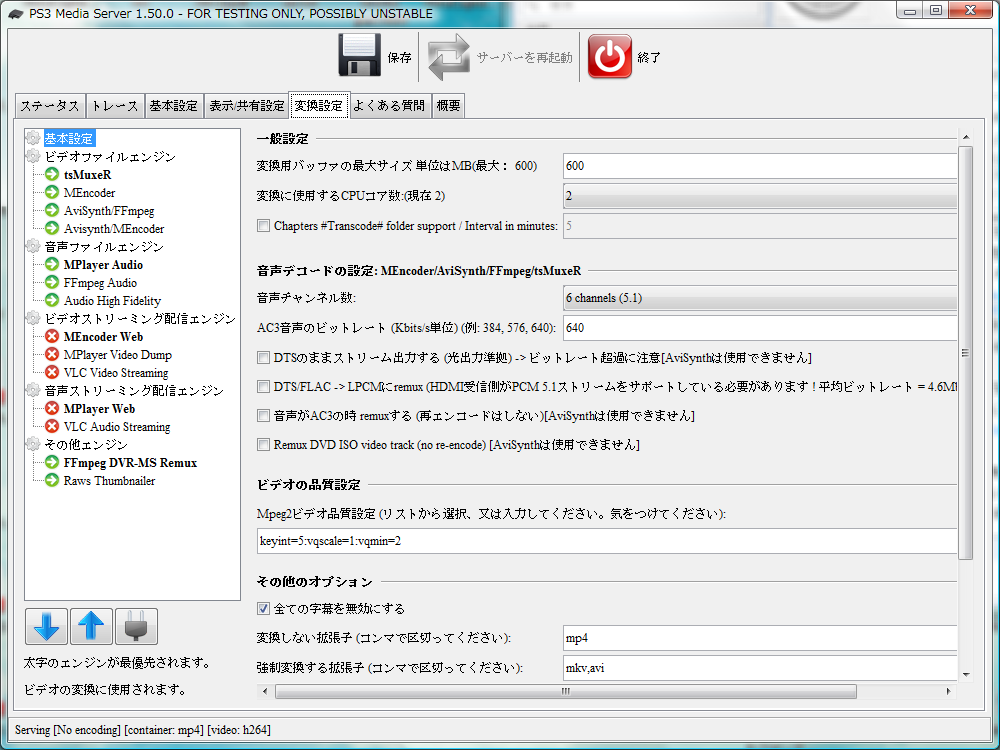The height and width of the screenshot is (750, 1000).
Task: Open the 概要 tab
Action: 448,106
